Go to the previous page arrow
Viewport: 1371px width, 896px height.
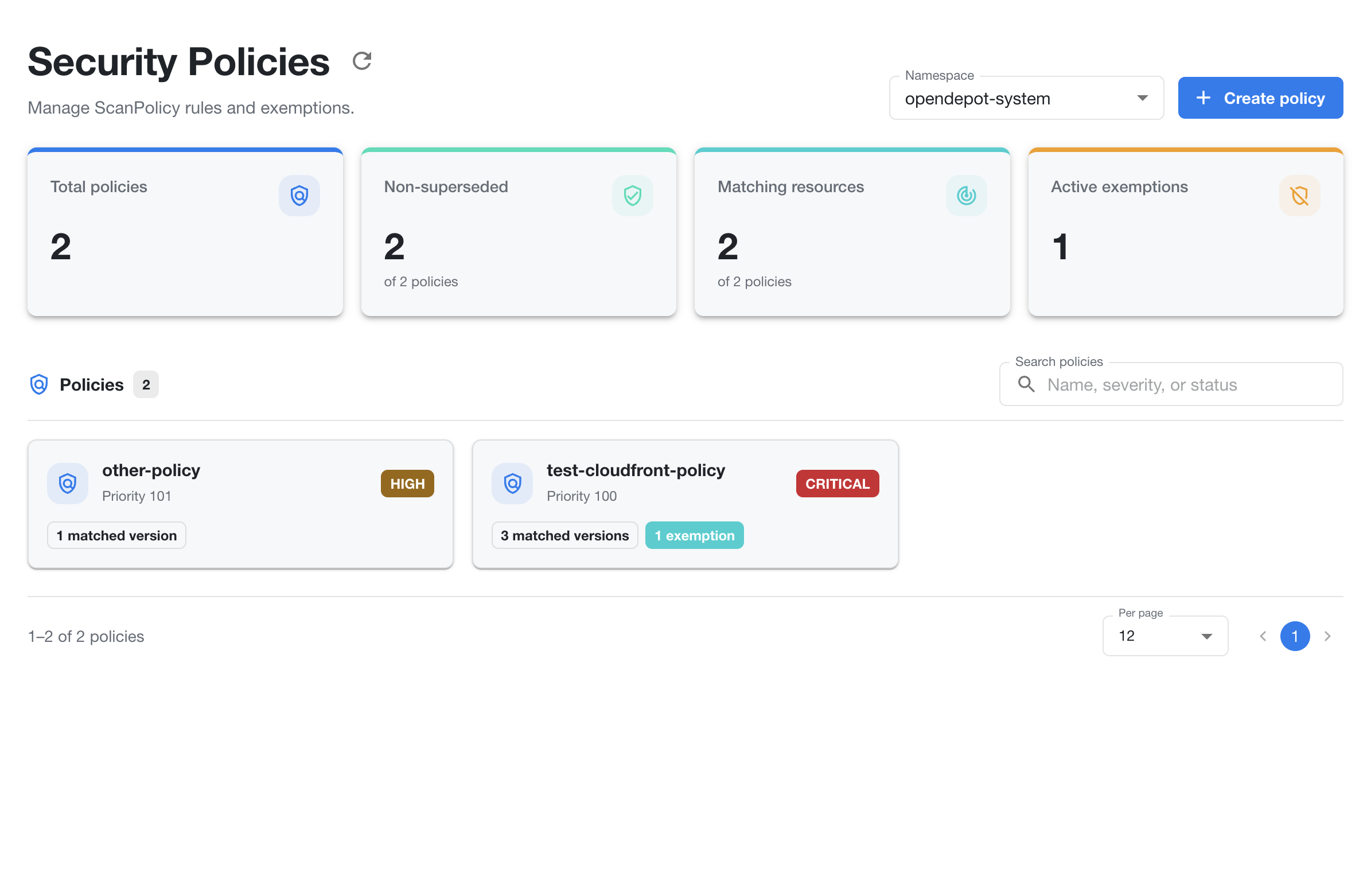1263,636
